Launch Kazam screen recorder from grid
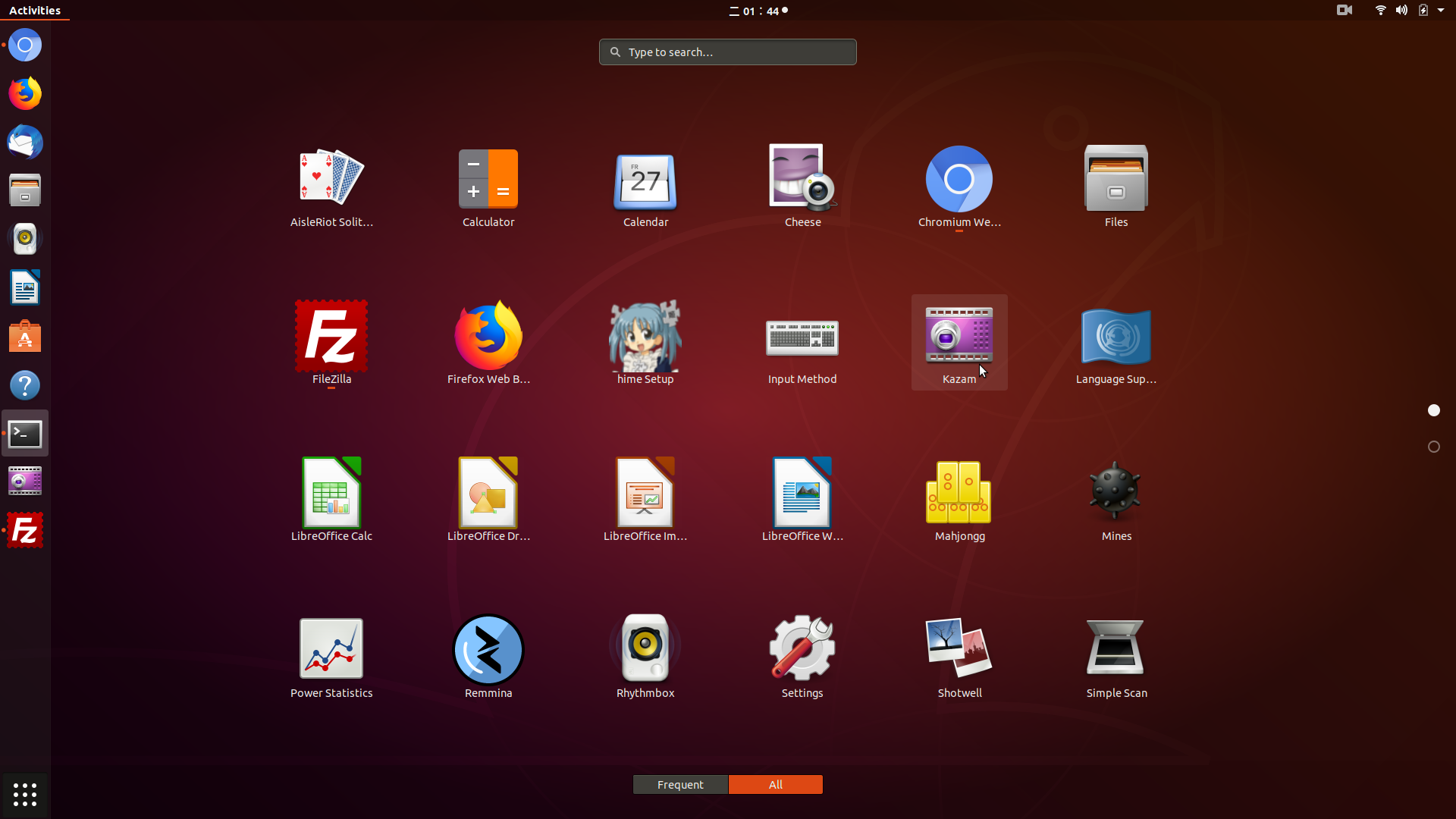This screenshot has height=819, width=1456. (959, 343)
